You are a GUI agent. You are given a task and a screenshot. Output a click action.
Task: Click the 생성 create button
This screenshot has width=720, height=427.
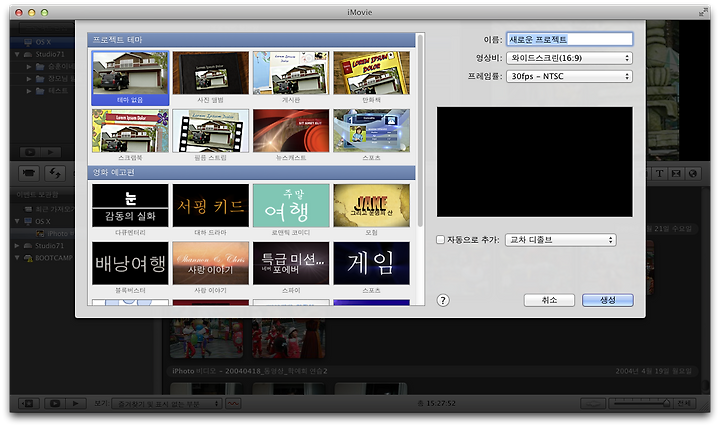(x=608, y=300)
